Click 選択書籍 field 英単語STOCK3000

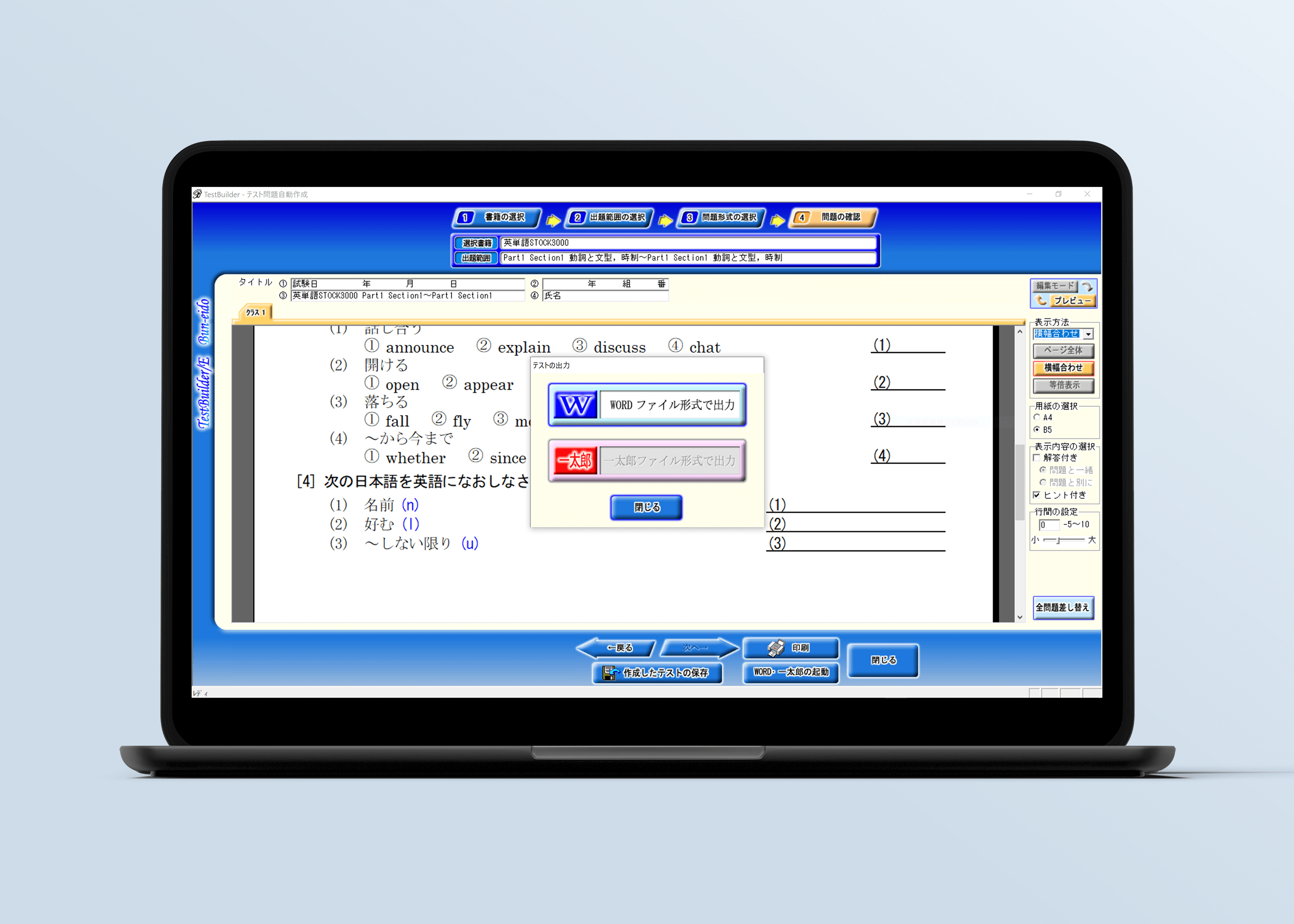[x=688, y=243]
